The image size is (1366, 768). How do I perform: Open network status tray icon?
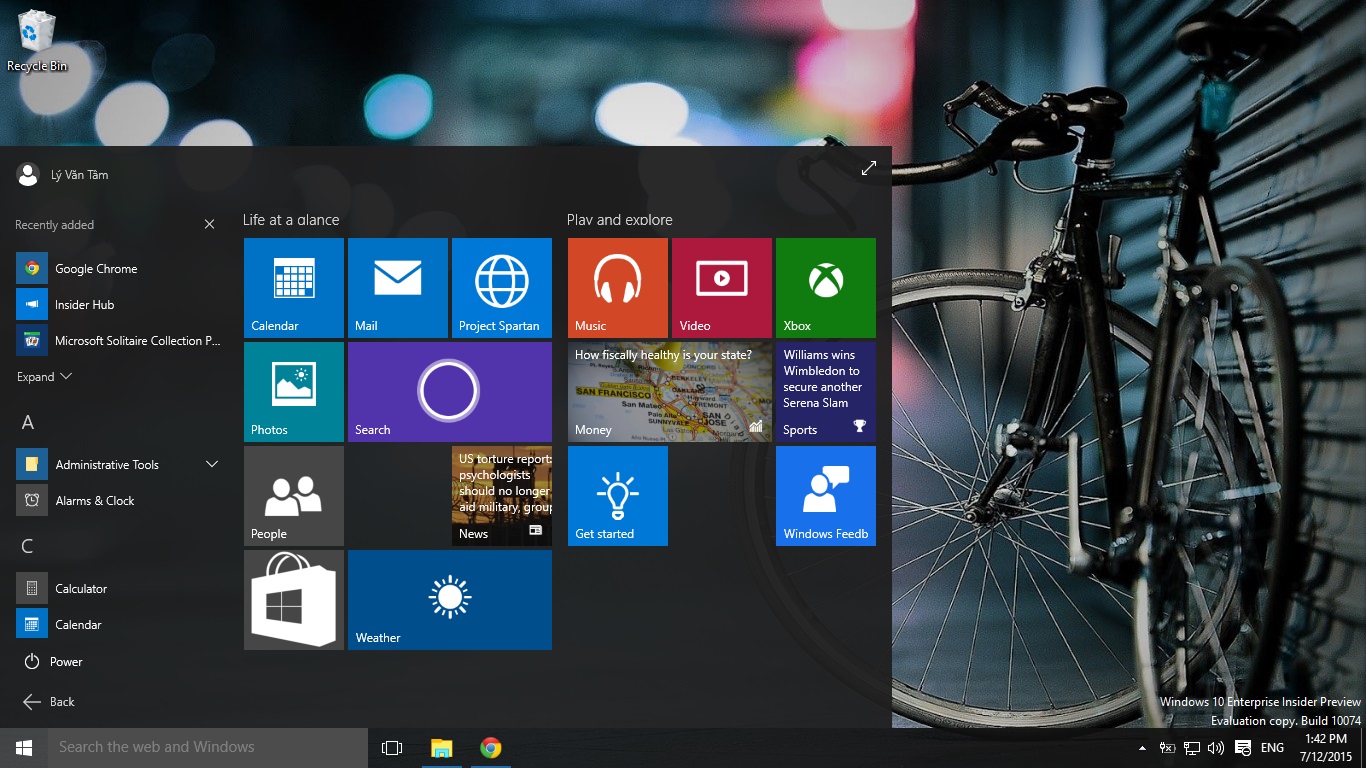pos(1192,748)
